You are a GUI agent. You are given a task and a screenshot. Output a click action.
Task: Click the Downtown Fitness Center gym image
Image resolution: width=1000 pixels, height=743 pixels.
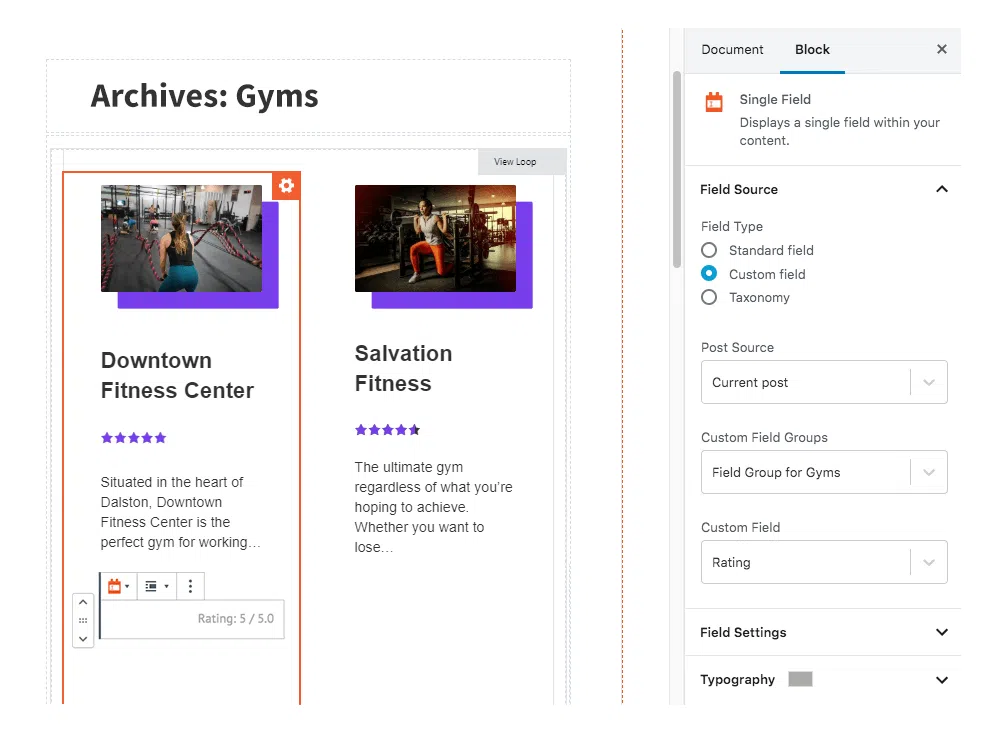tap(181, 239)
